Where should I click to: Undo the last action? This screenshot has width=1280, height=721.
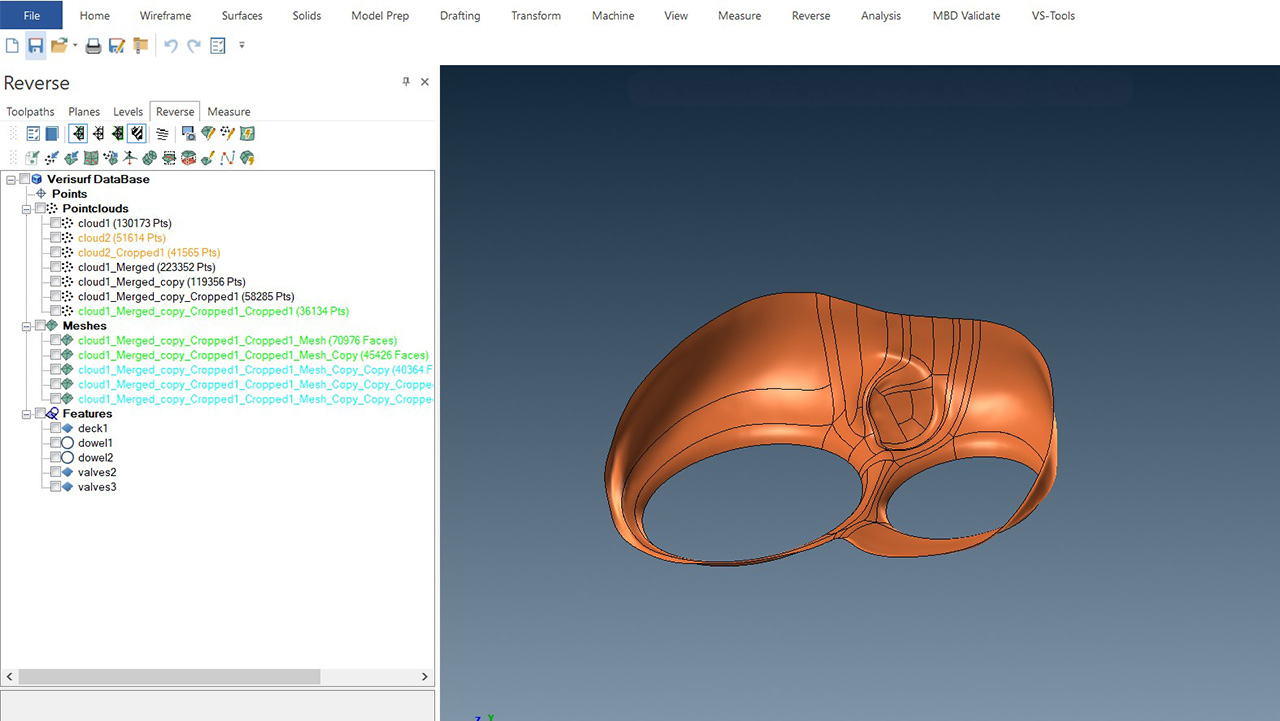tap(170, 46)
